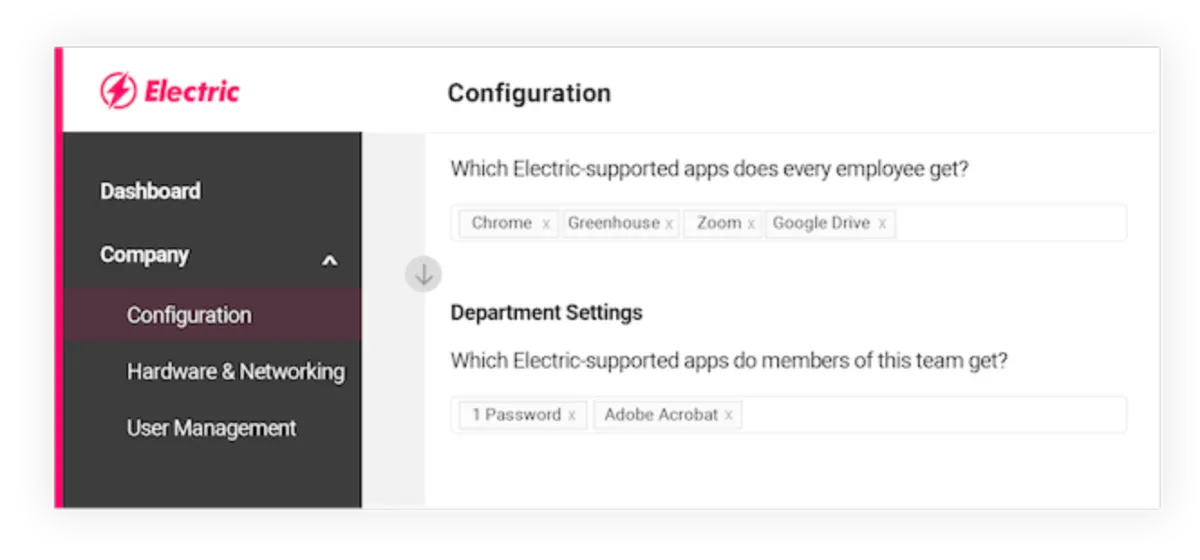This screenshot has height=560, width=1200.
Task: Click the Department Settings heading
Action: pos(546,313)
